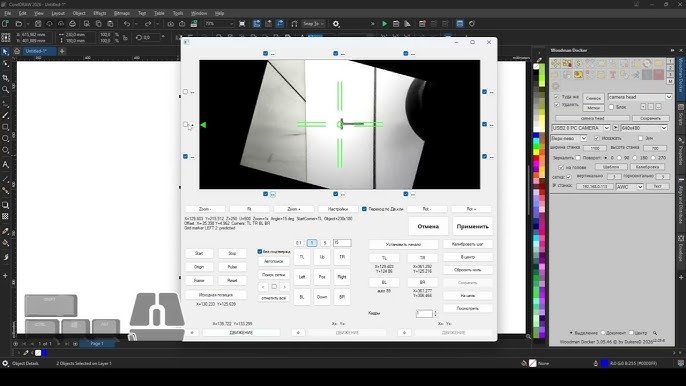
Task: Click the 'Автопоиск' button
Action: point(274,261)
